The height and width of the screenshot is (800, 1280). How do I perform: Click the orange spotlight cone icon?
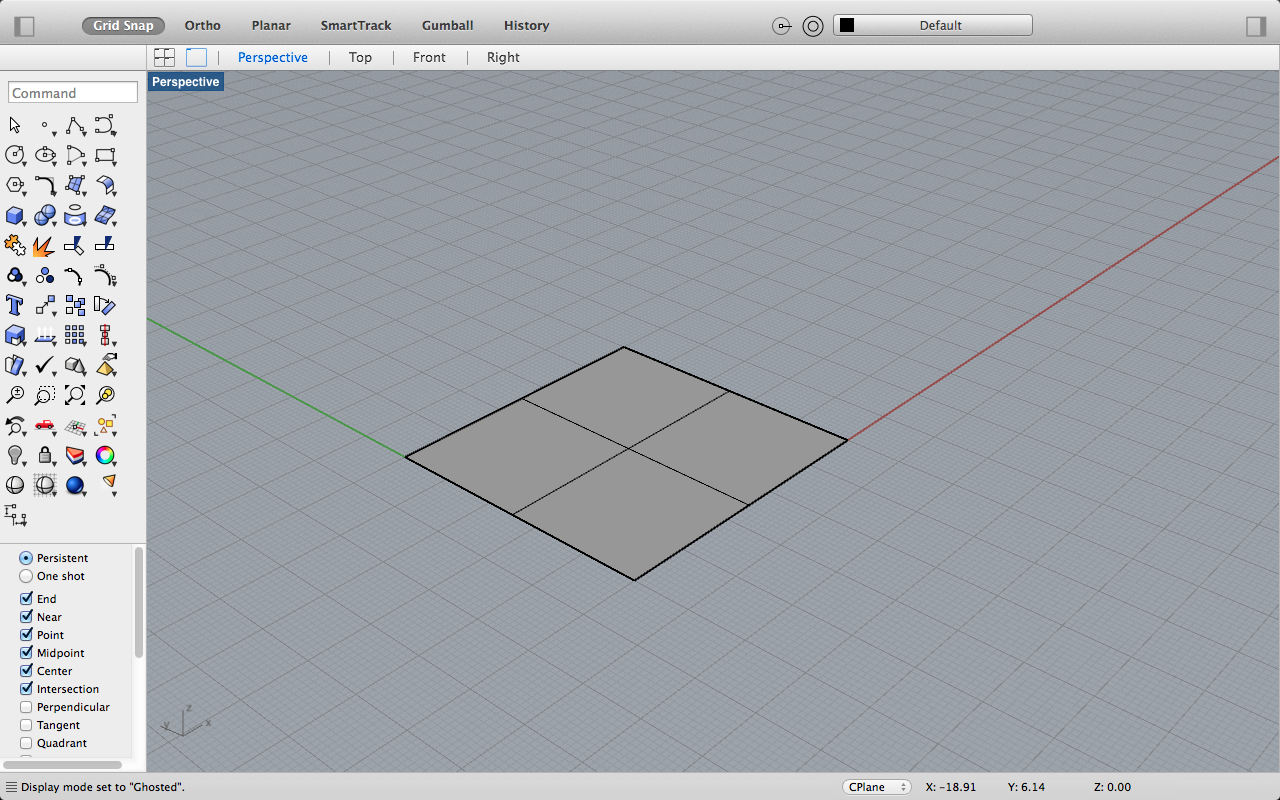pyautogui.click(x=109, y=484)
